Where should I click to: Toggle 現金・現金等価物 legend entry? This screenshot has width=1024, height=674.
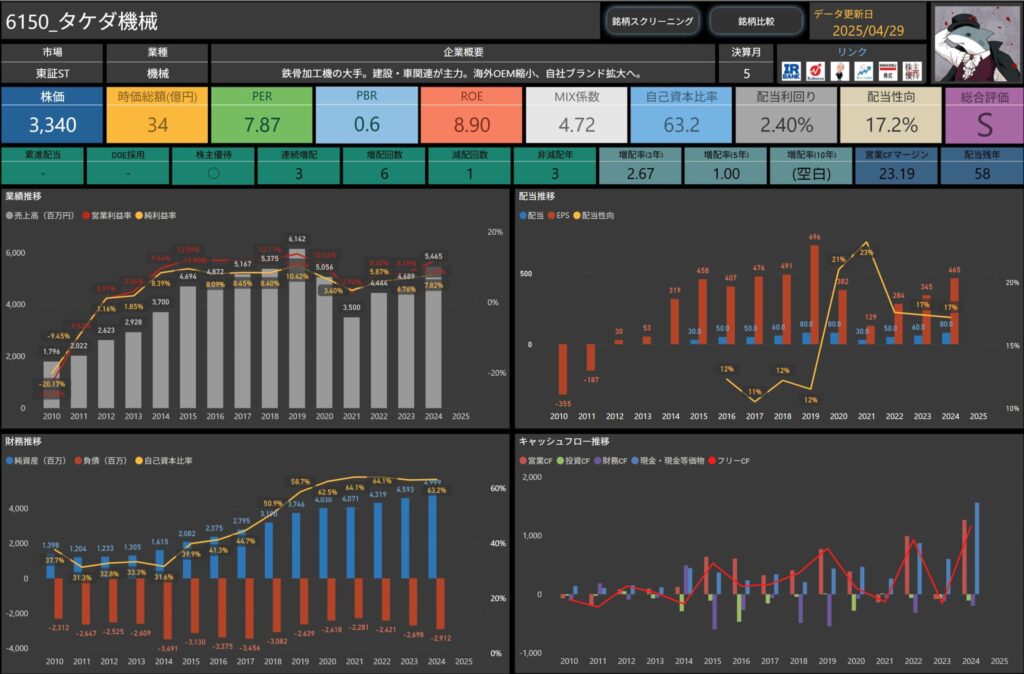coord(668,461)
